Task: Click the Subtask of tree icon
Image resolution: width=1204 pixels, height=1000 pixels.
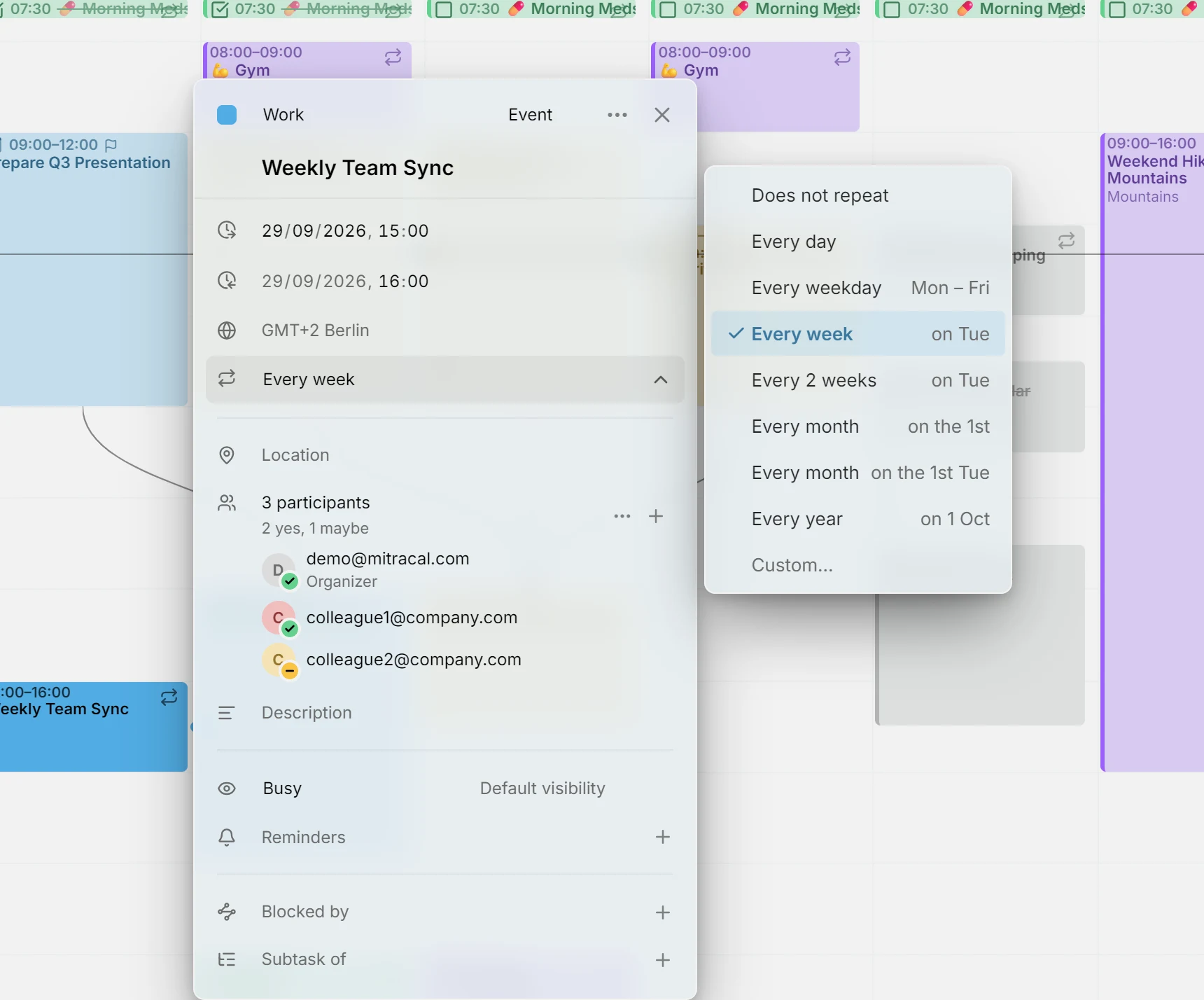Action: [227, 959]
